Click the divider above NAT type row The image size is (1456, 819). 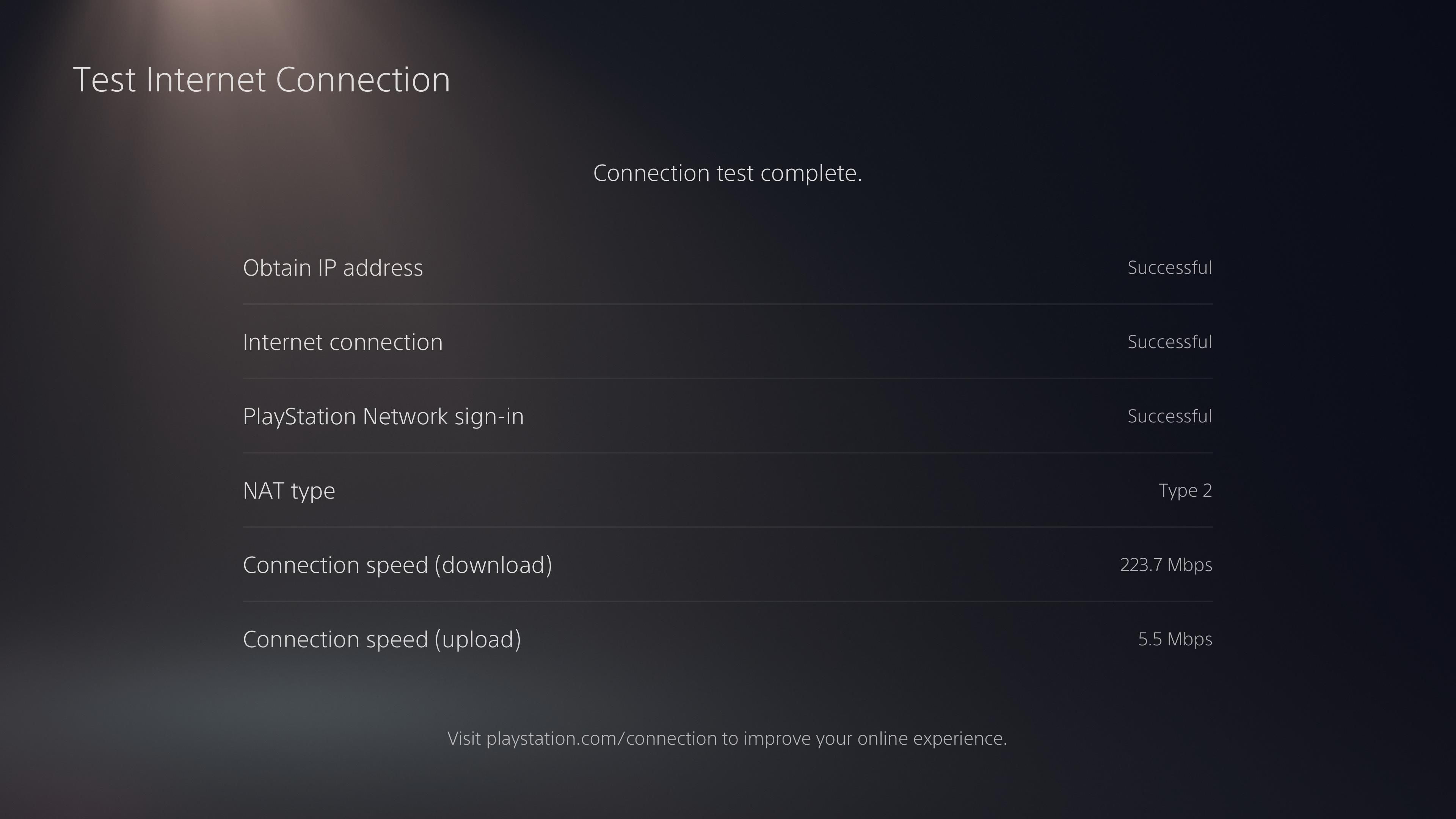point(728,453)
